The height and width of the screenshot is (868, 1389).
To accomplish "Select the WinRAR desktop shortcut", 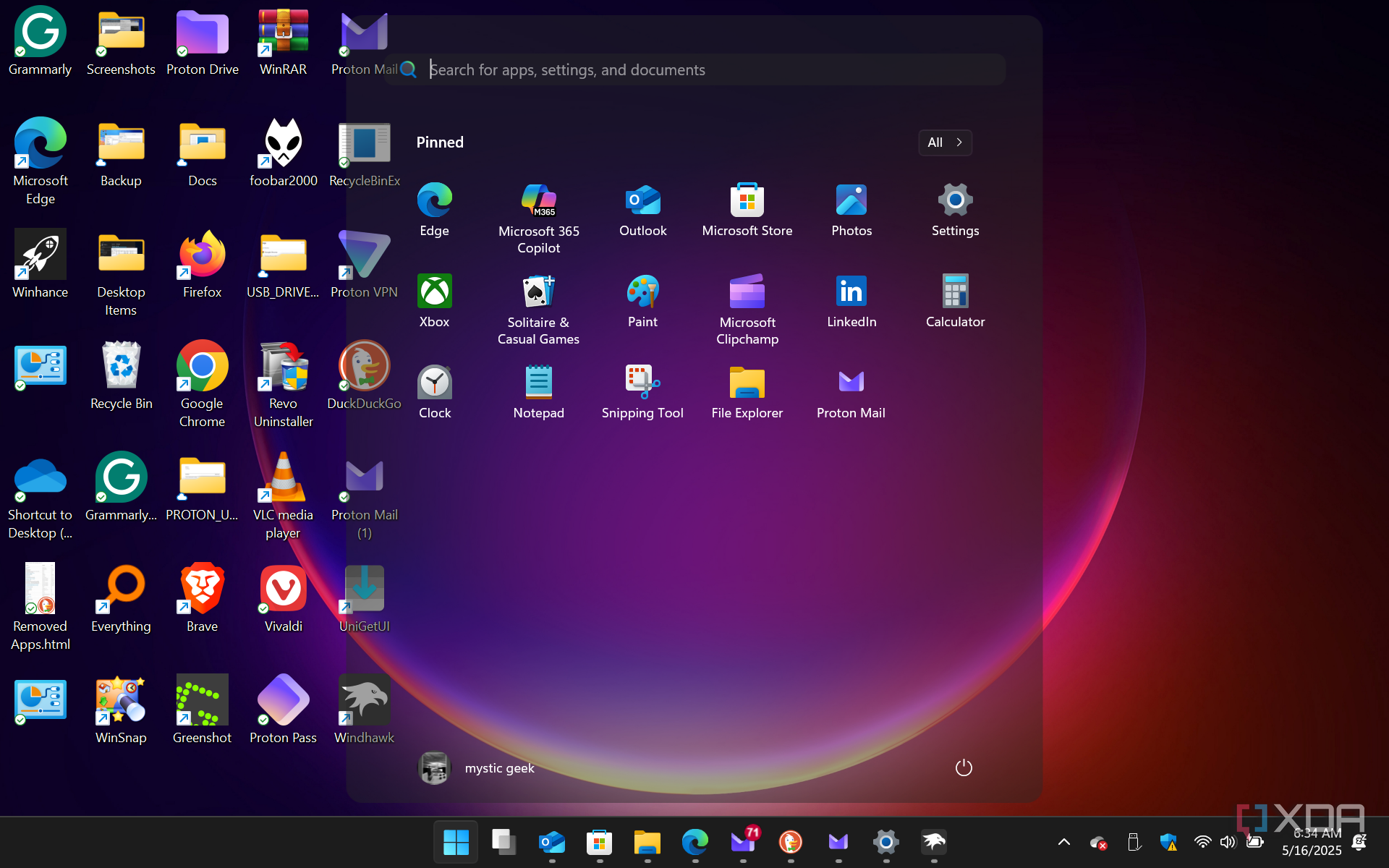I will click(283, 43).
